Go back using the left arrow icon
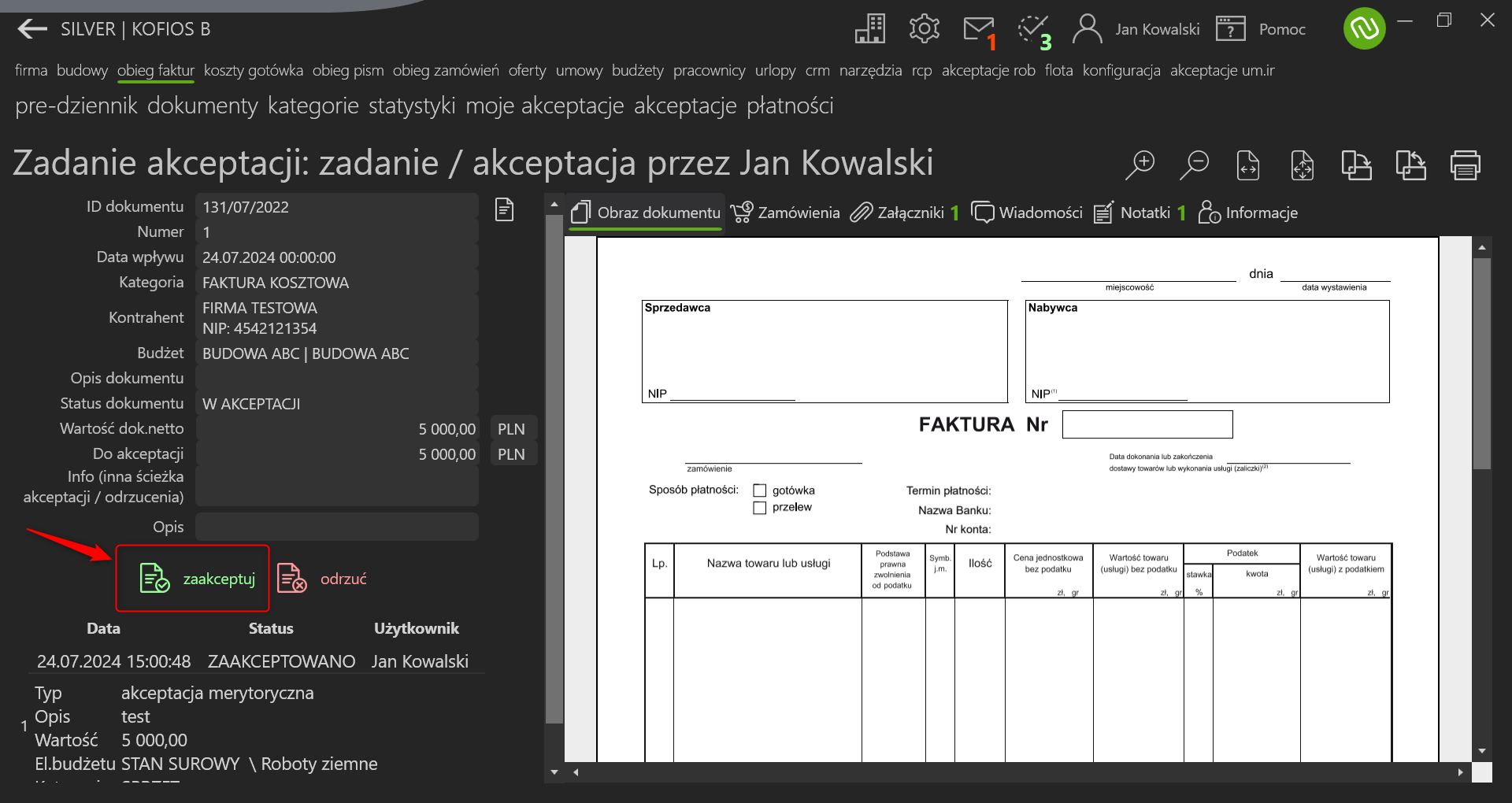Screen dimensions: 1512x803 (31, 29)
